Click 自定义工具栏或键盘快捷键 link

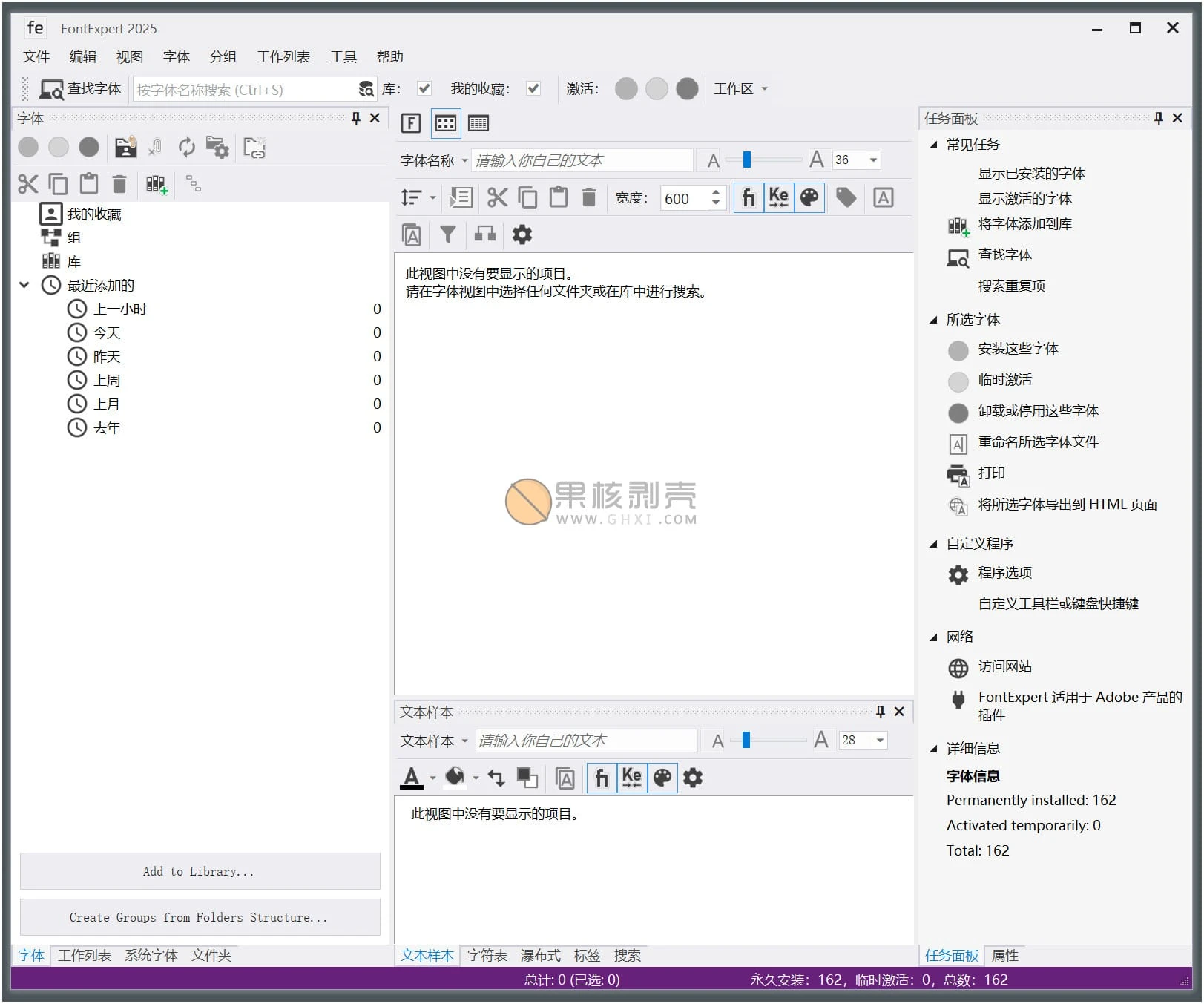1059,603
